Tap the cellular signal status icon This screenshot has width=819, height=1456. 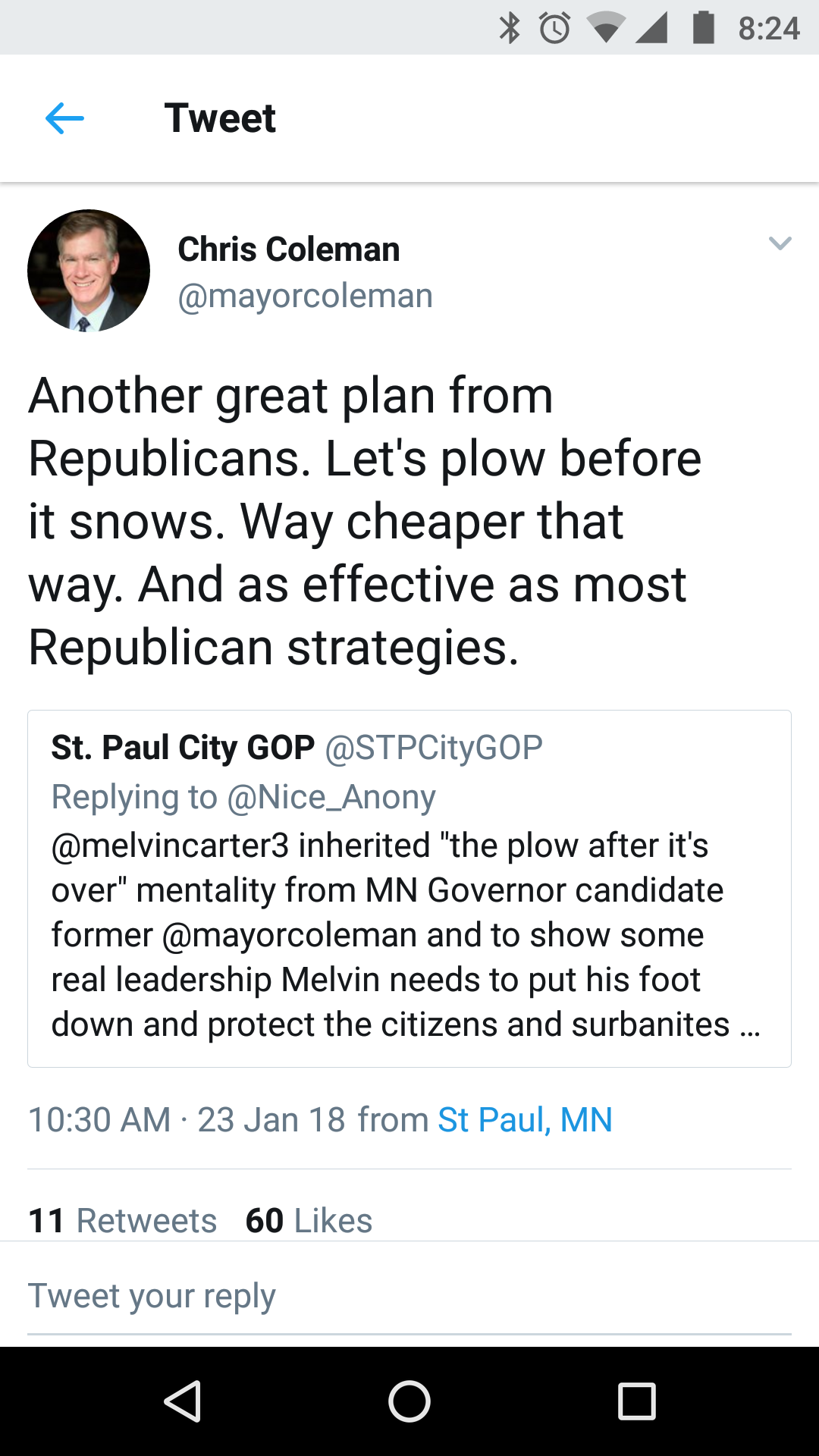click(651, 28)
